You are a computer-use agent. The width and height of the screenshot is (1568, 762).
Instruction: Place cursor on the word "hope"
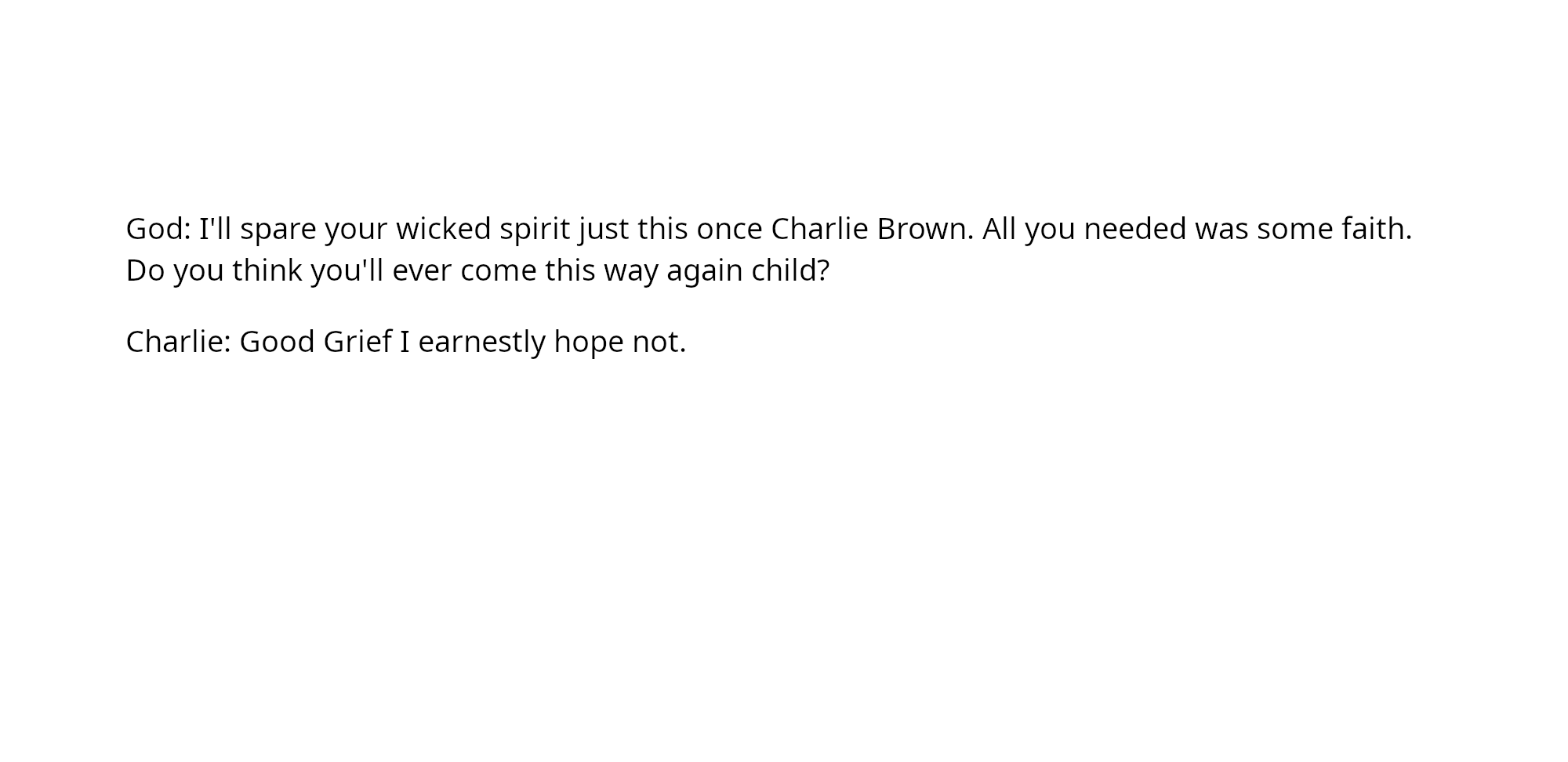point(588,342)
